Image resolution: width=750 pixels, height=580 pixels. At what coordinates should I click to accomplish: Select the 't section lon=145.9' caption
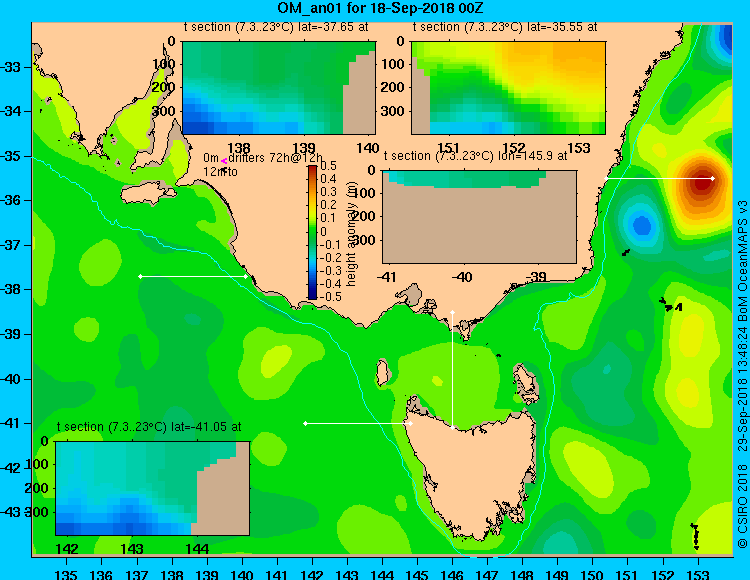click(476, 156)
